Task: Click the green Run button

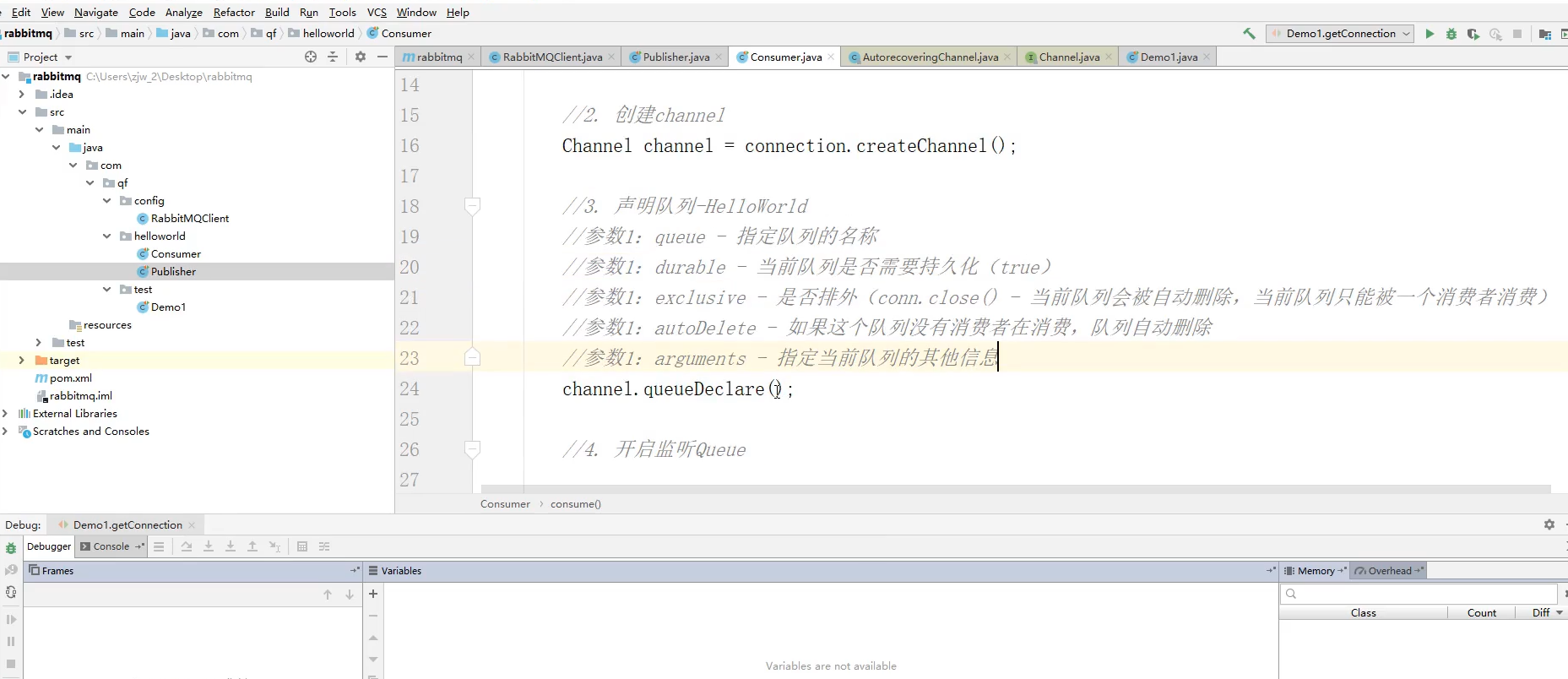Action: 1430,34
